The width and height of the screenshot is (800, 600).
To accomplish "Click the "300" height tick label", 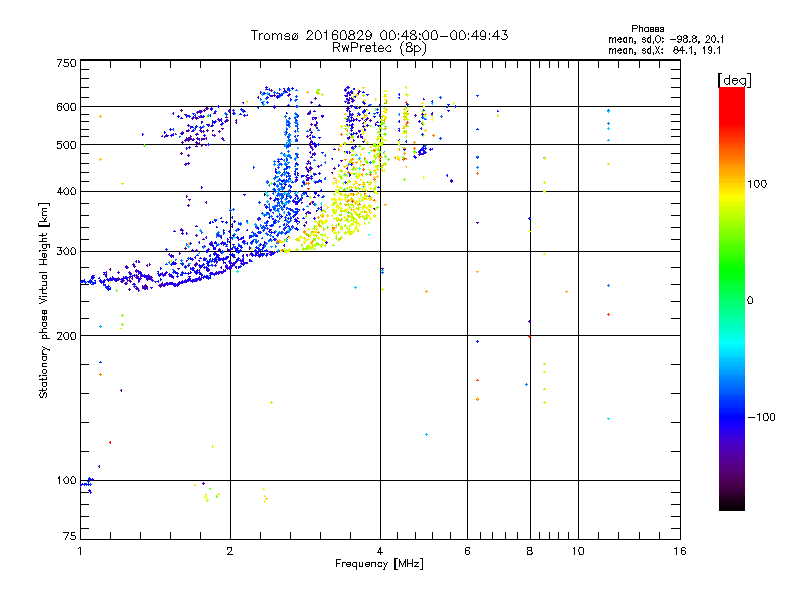I will [66, 251].
